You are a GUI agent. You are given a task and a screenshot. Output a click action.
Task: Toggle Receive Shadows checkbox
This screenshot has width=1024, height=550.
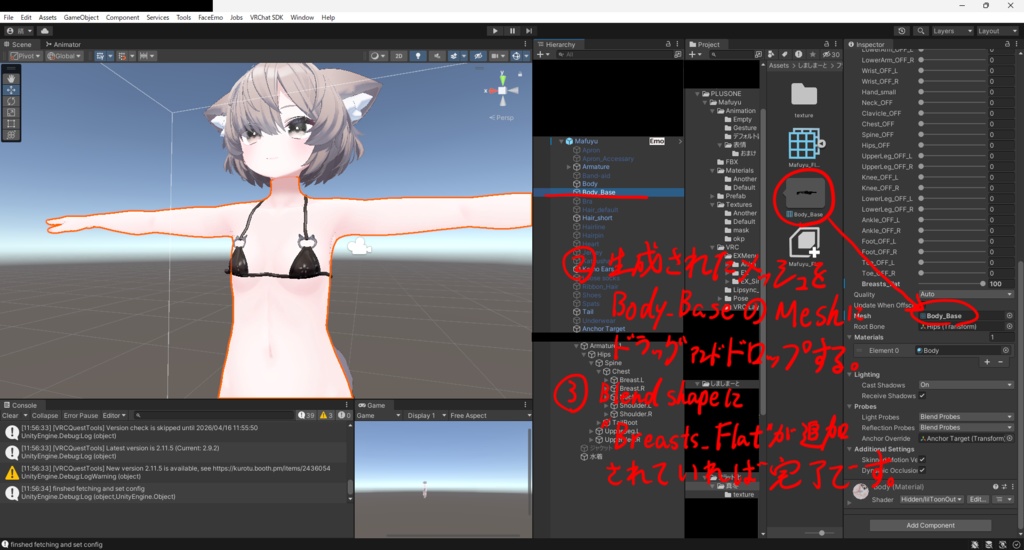coord(922,396)
